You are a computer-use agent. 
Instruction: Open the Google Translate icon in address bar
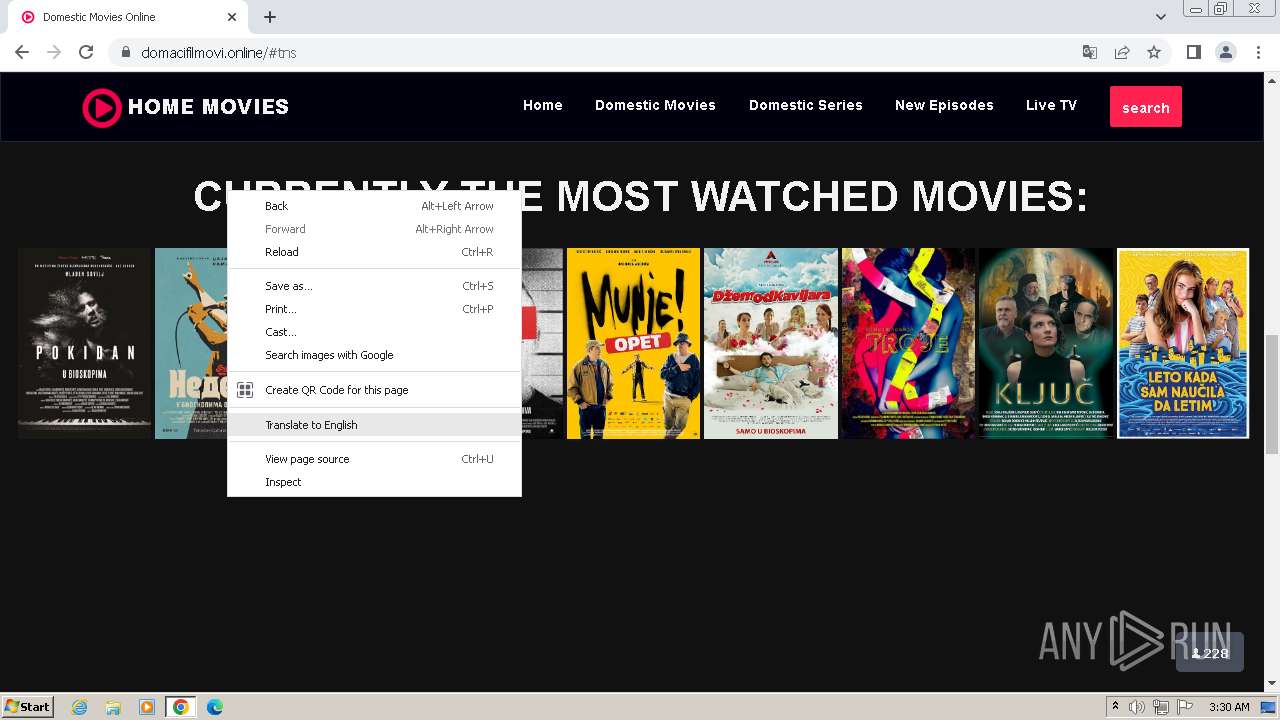tap(1090, 52)
